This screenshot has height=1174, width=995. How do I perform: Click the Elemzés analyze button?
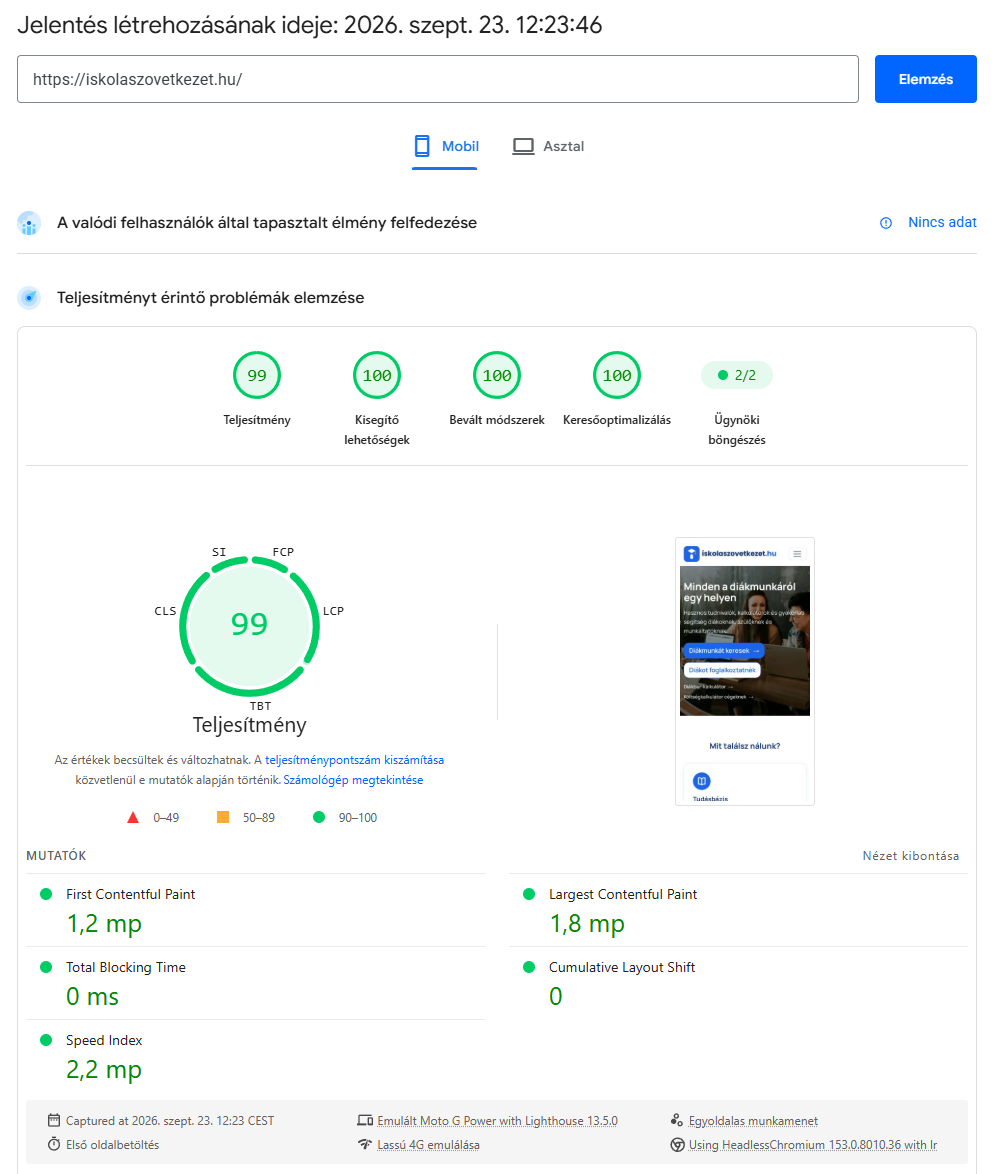[925, 79]
